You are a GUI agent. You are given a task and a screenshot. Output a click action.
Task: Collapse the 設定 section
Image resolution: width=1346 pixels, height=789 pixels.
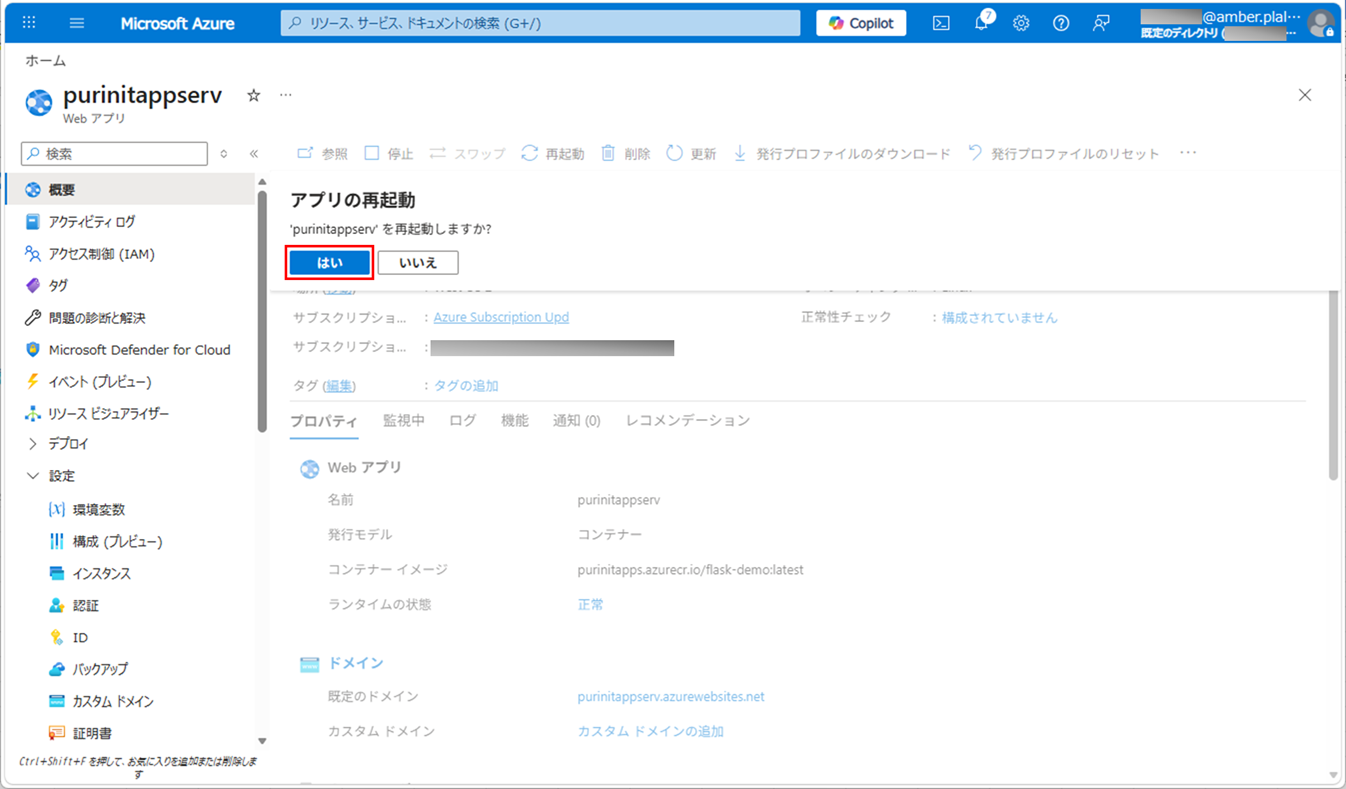(x=60, y=475)
